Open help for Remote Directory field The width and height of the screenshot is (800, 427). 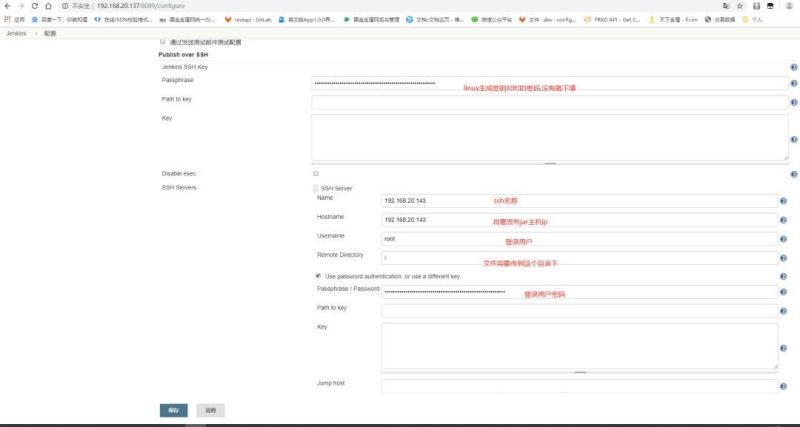(x=782, y=258)
